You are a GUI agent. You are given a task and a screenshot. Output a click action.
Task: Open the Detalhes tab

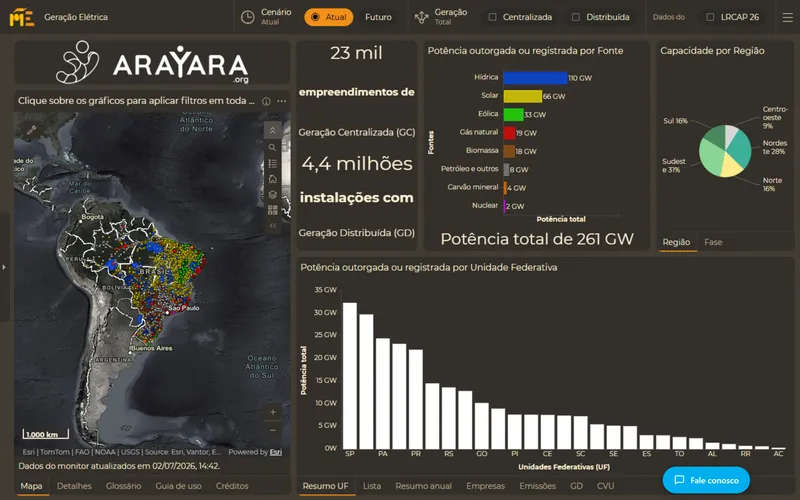pos(74,486)
